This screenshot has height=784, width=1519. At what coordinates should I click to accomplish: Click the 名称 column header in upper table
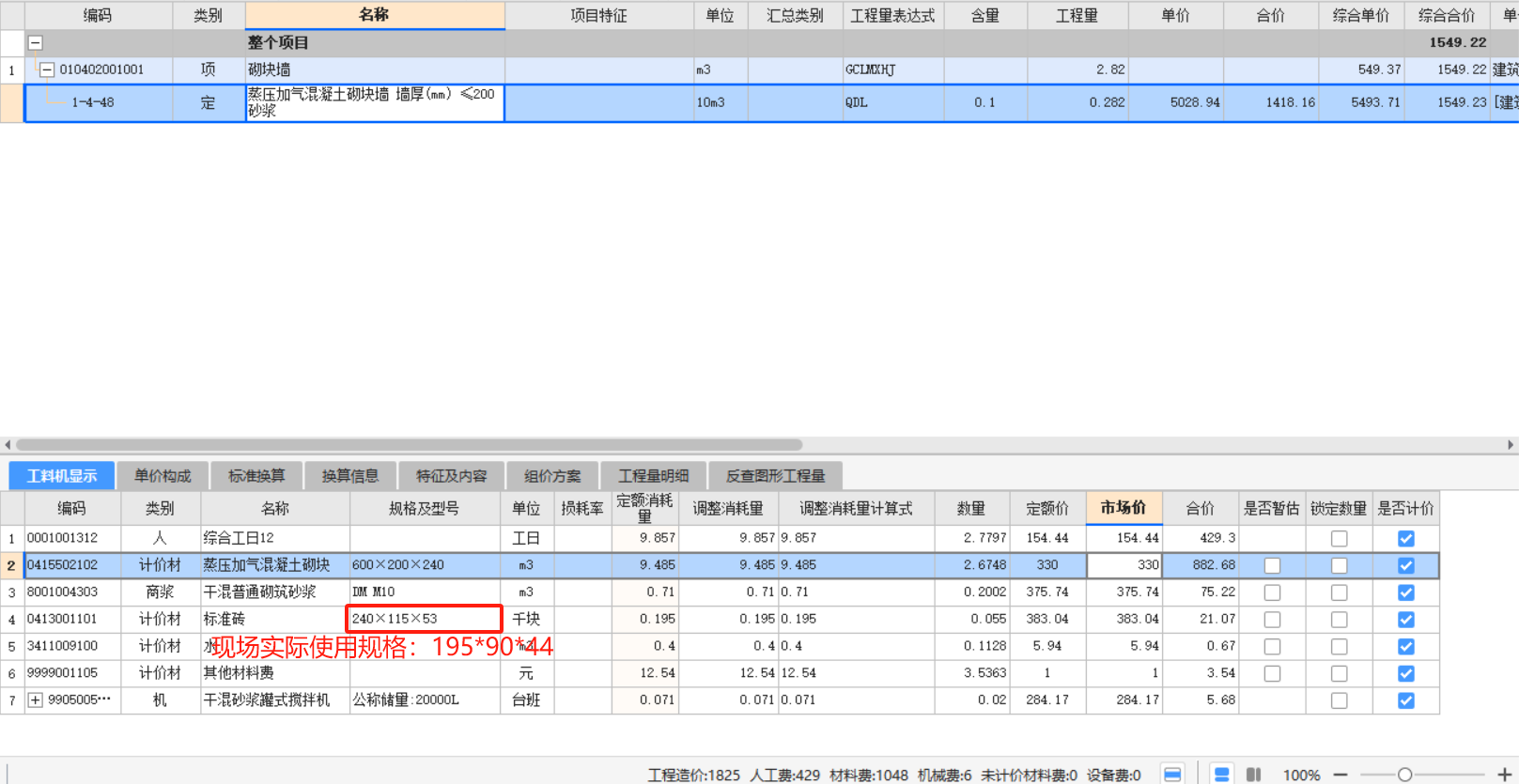pyautogui.click(x=375, y=15)
